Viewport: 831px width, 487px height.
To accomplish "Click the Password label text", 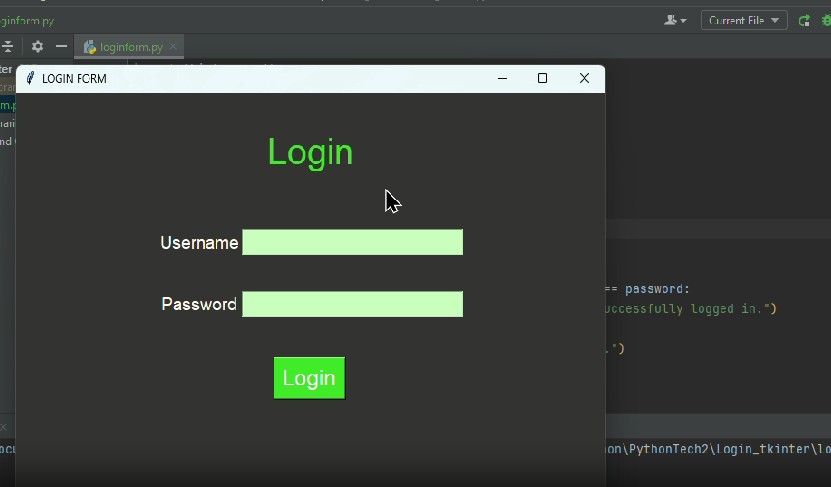I will pos(199,304).
